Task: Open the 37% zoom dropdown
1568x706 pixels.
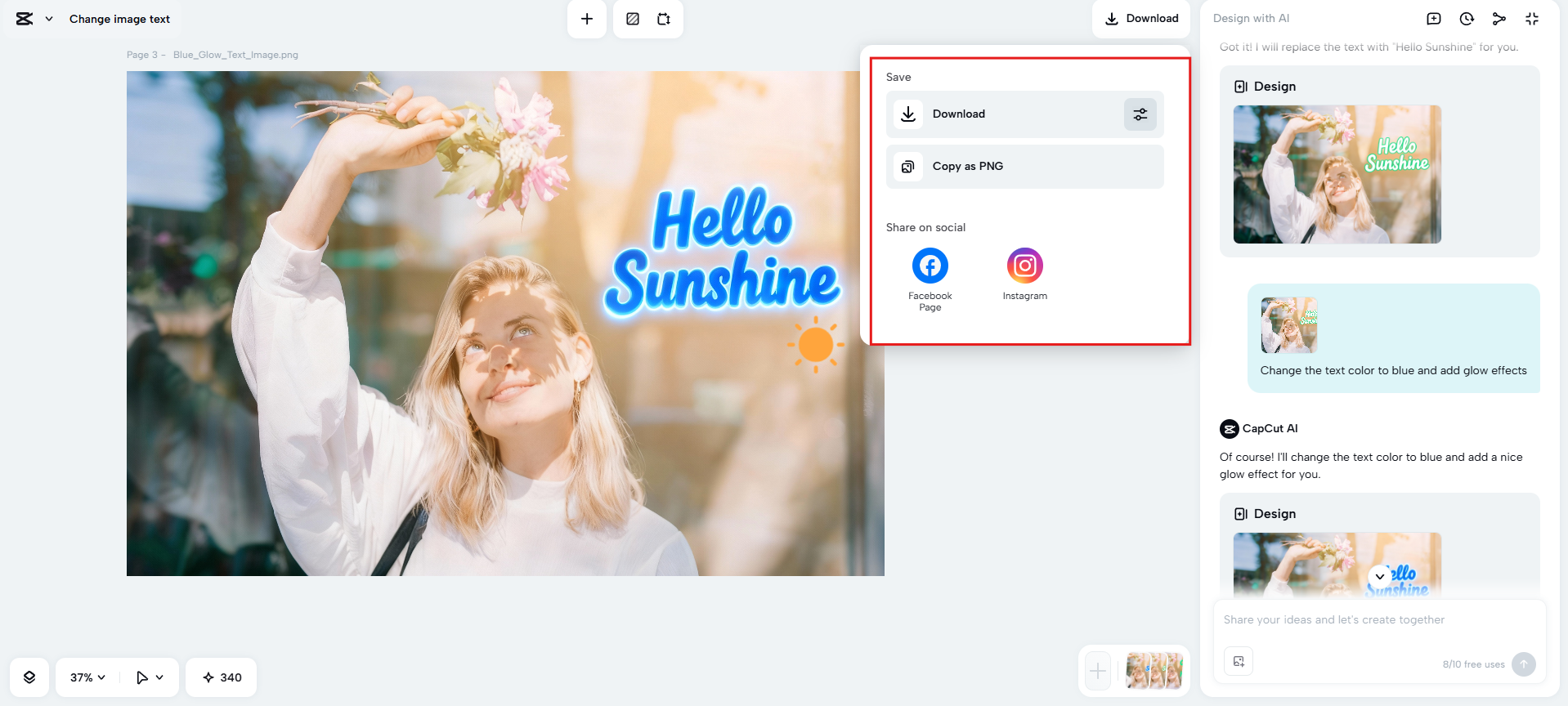Action: click(x=87, y=677)
